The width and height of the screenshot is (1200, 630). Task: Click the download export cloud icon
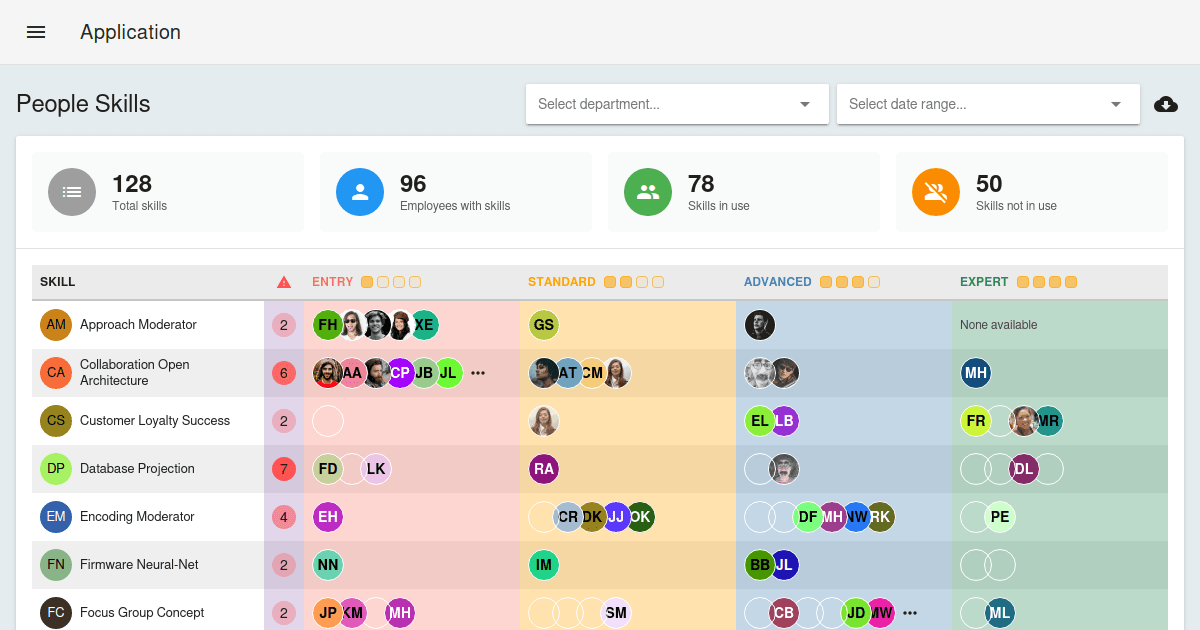(1166, 104)
